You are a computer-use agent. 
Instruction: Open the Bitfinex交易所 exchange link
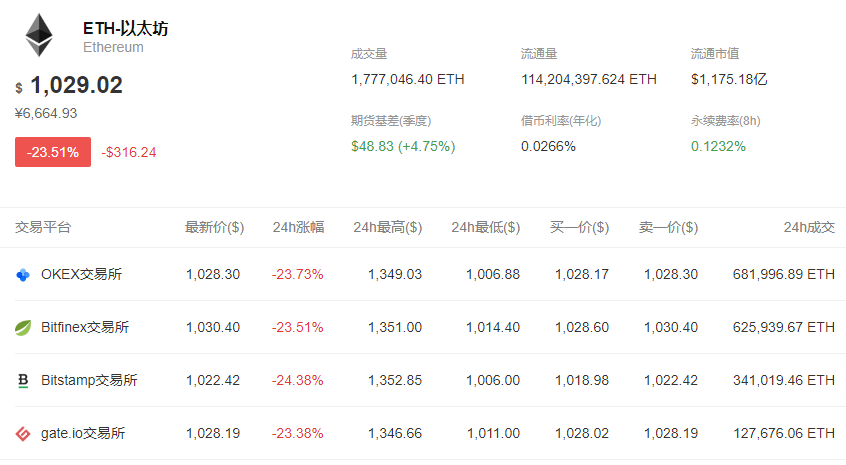click(x=85, y=327)
